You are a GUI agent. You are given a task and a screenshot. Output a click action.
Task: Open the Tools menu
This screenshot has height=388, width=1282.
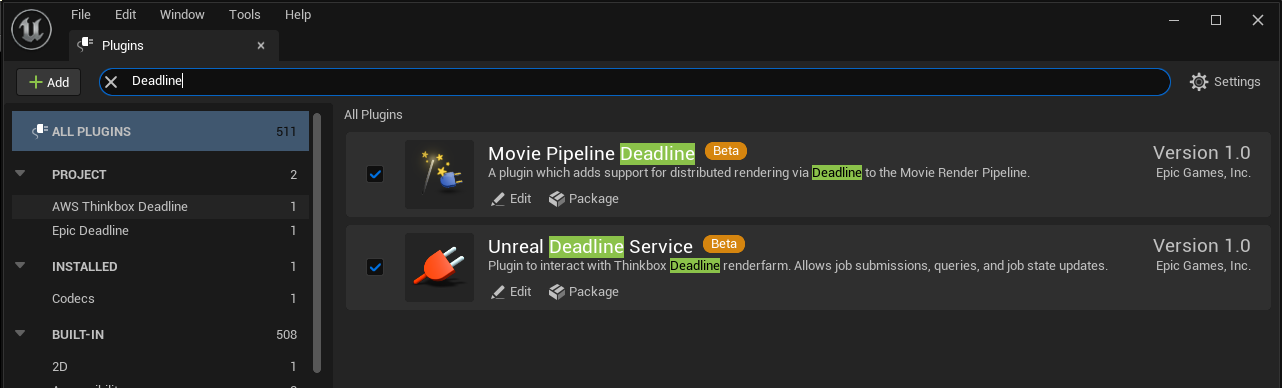pyautogui.click(x=245, y=15)
